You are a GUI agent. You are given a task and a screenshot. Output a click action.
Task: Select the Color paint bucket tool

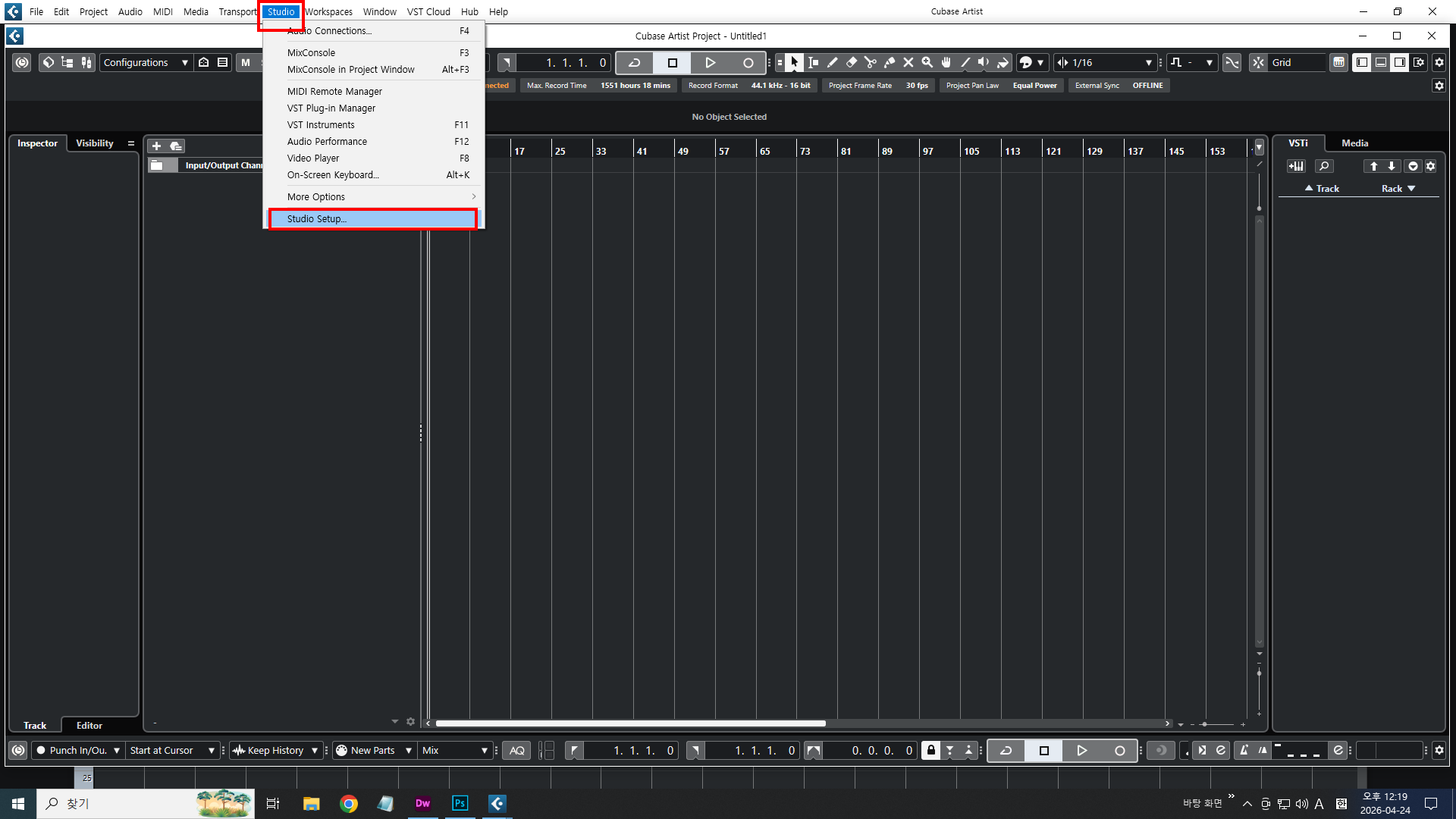coord(1003,62)
